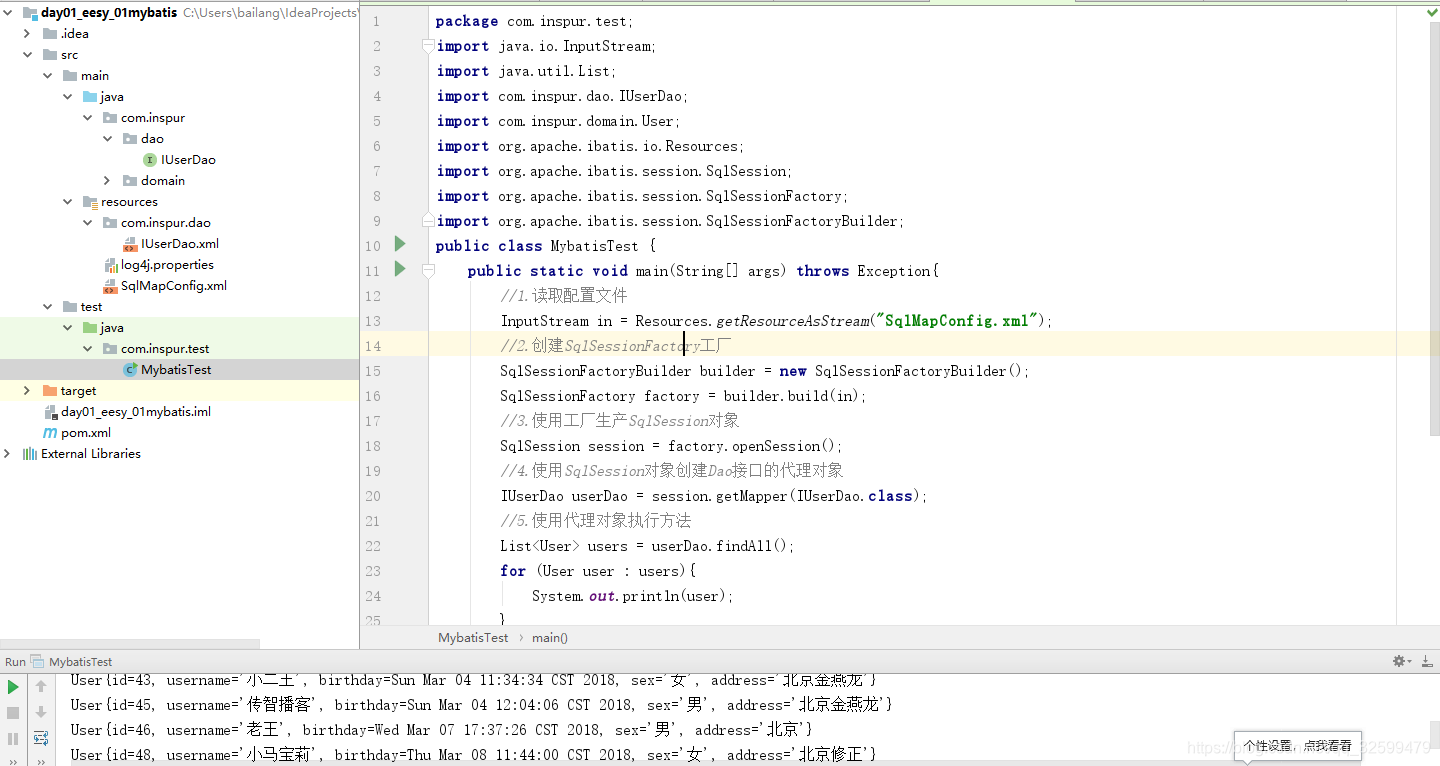Collapse the src folder
1440x766 pixels.
click(27, 55)
